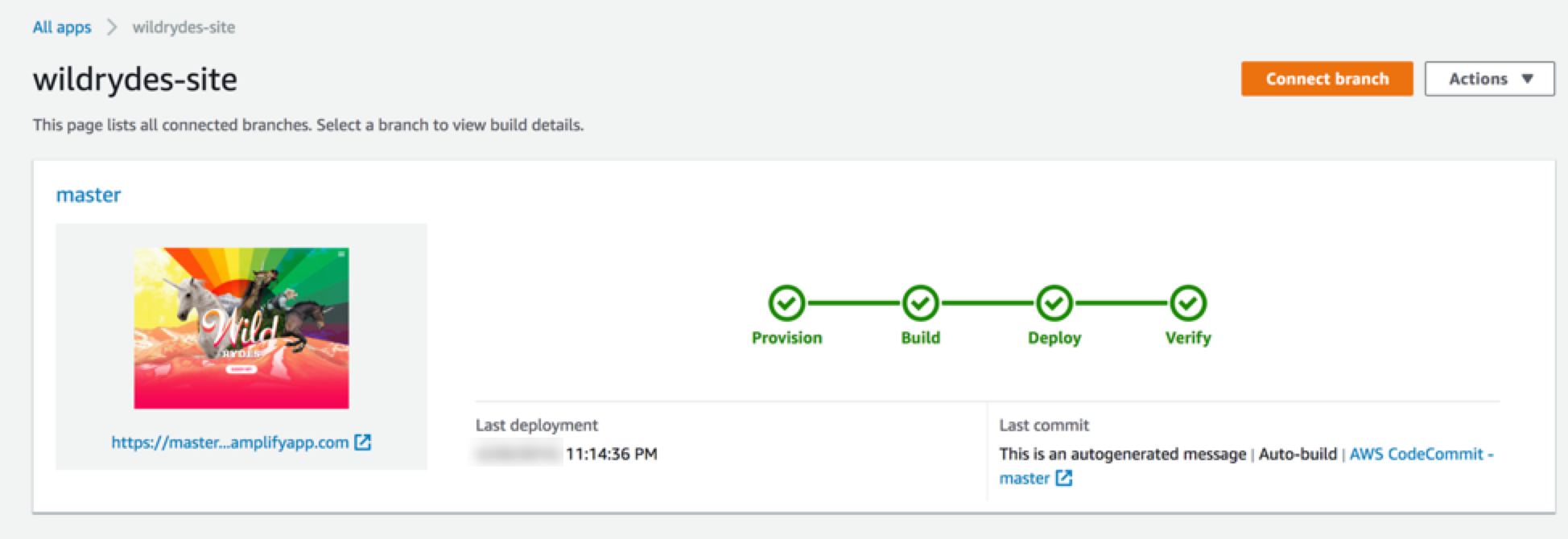Expand the Actions dropdown

pos(1489,79)
